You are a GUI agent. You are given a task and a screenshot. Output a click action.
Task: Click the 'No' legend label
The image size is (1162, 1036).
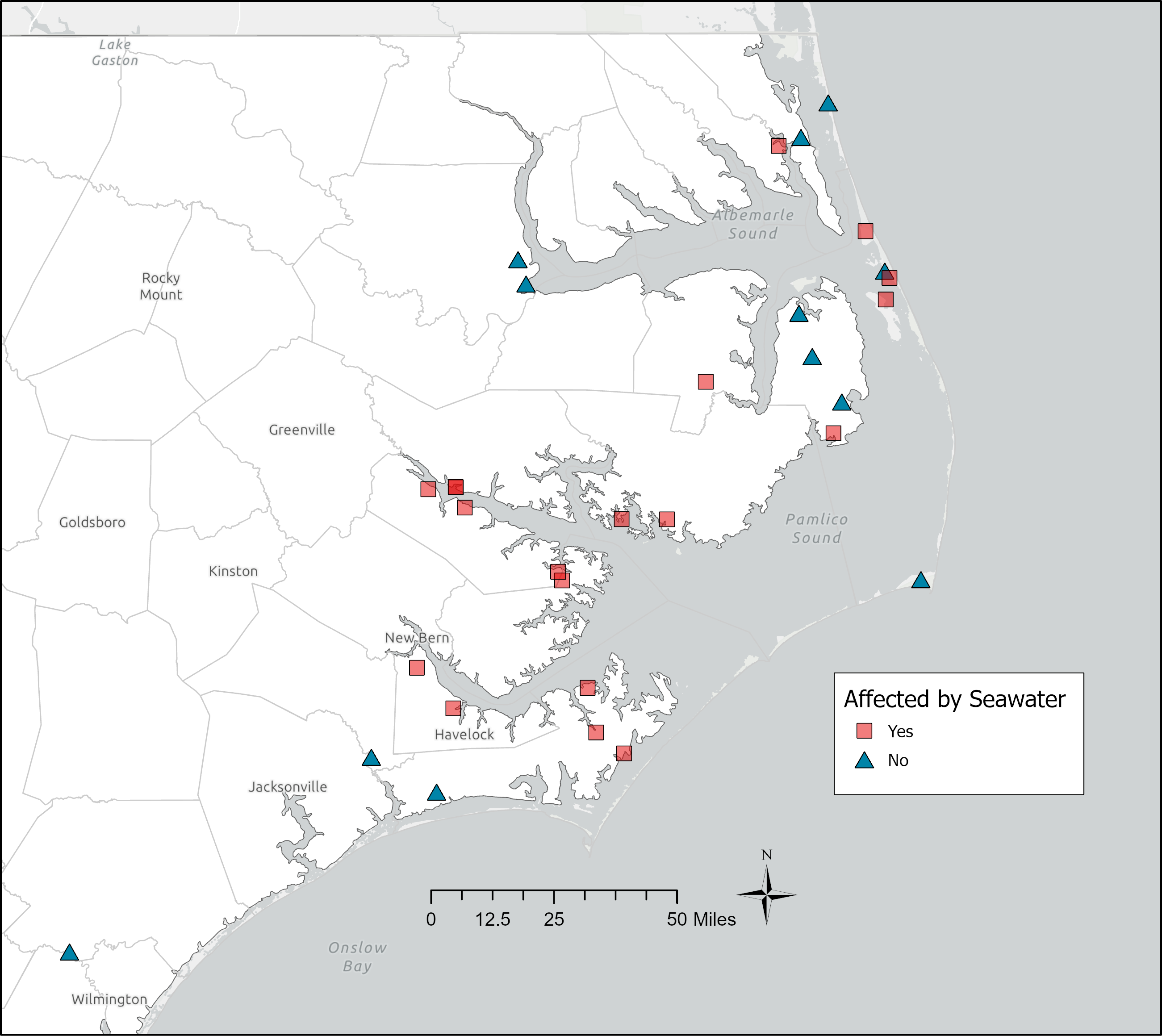(x=898, y=760)
